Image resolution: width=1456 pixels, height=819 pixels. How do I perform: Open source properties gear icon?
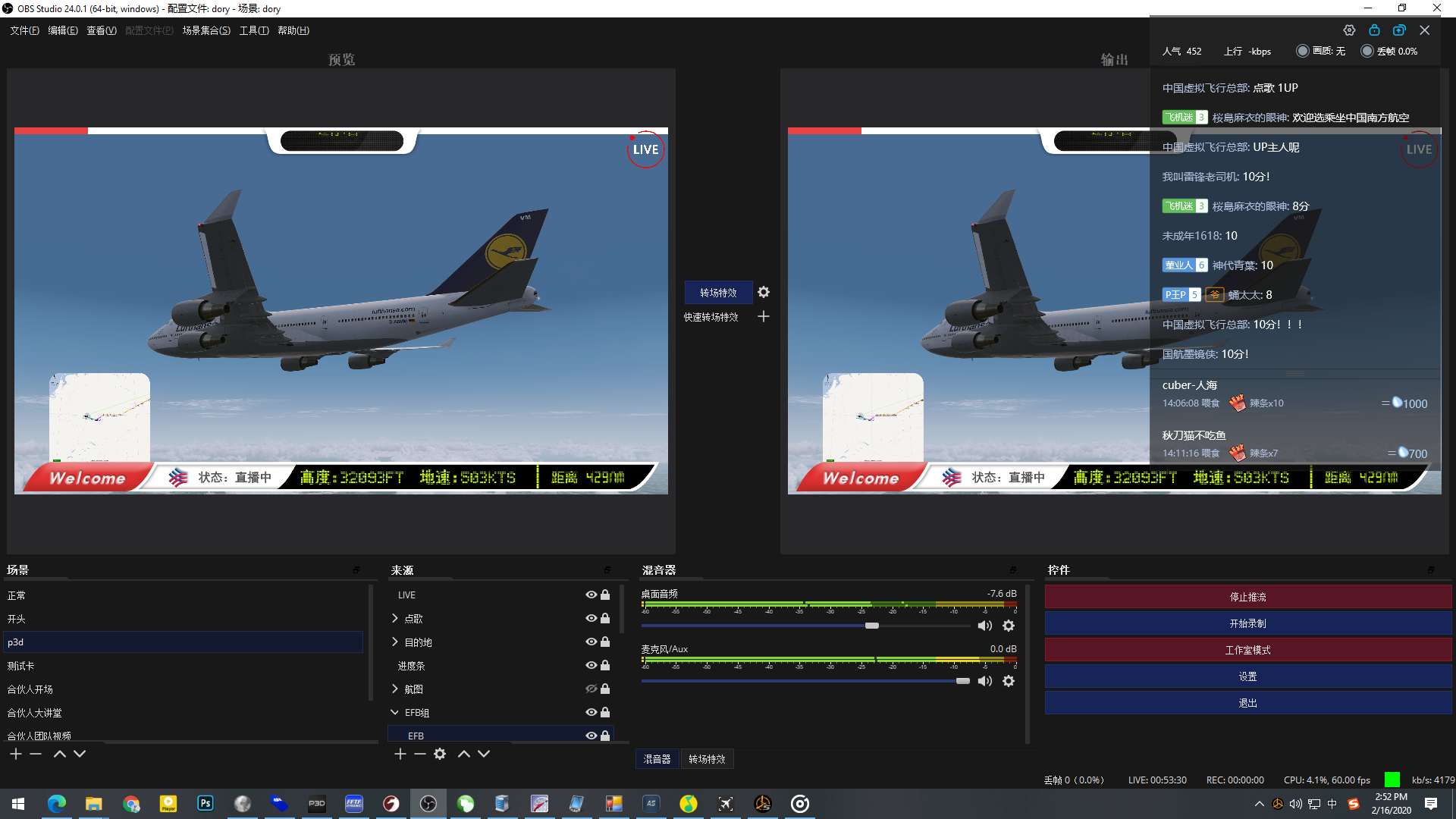coord(440,754)
